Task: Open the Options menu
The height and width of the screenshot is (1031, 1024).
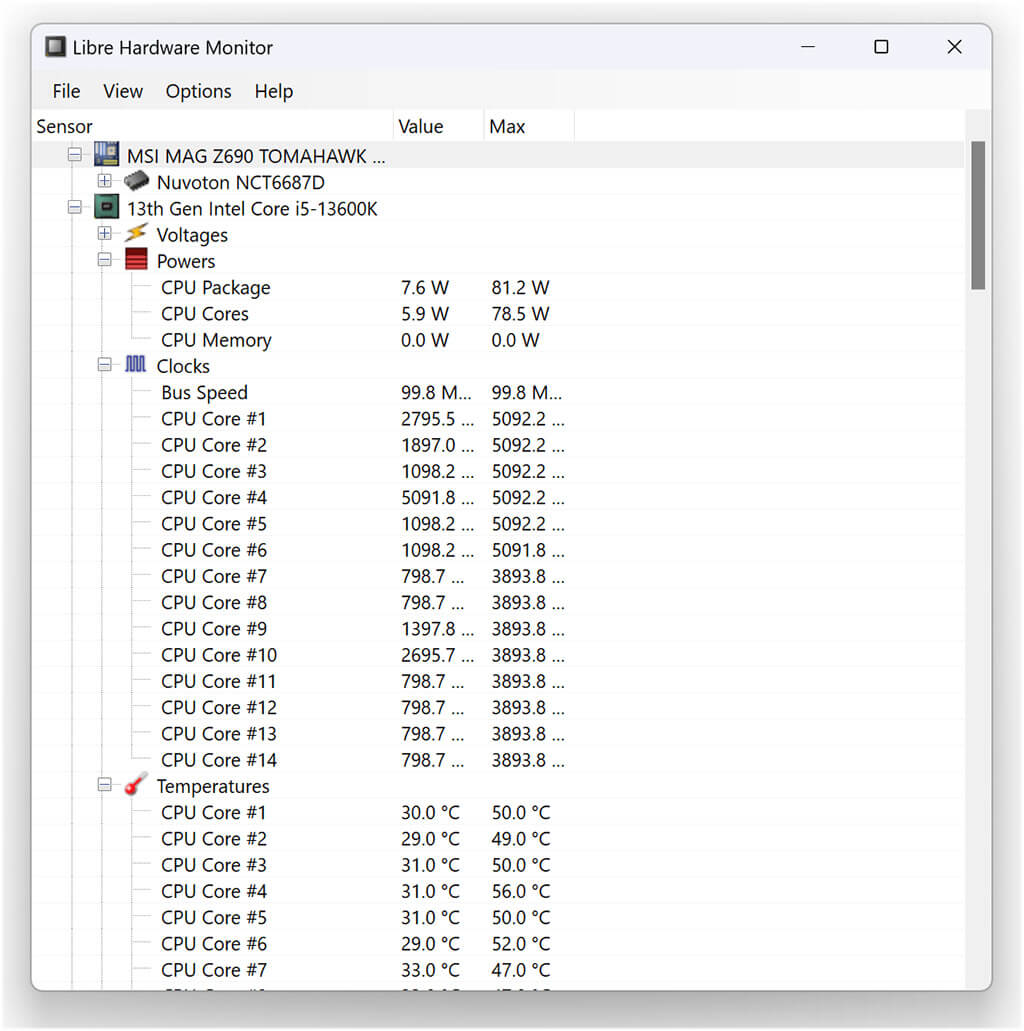Action: (198, 91)
